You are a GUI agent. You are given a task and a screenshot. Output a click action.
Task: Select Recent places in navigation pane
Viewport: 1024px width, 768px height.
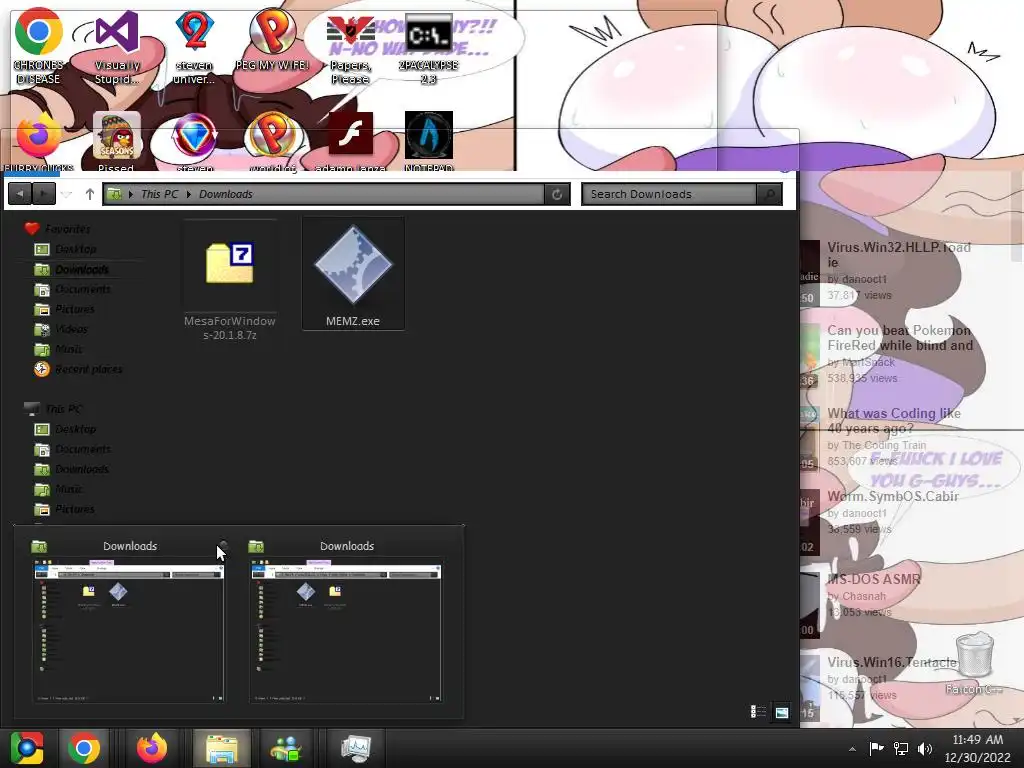tap(78, 369)
